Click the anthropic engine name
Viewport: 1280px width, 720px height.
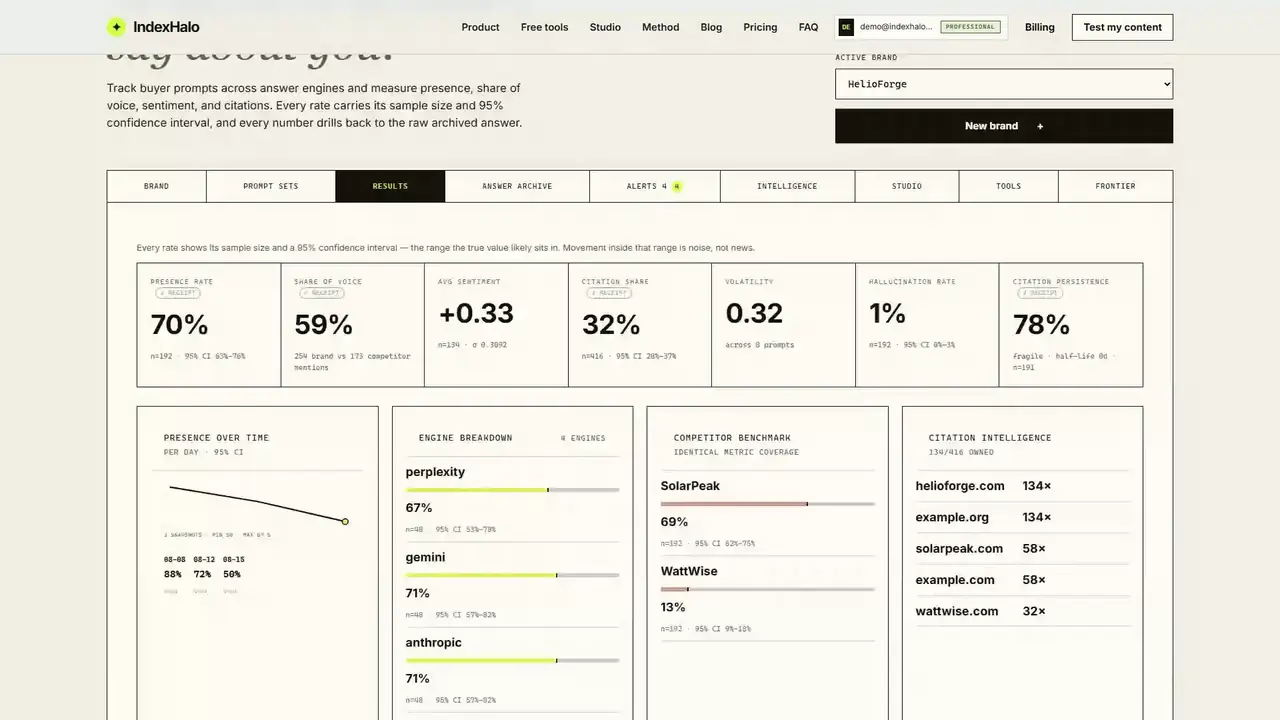click(433, 642)
